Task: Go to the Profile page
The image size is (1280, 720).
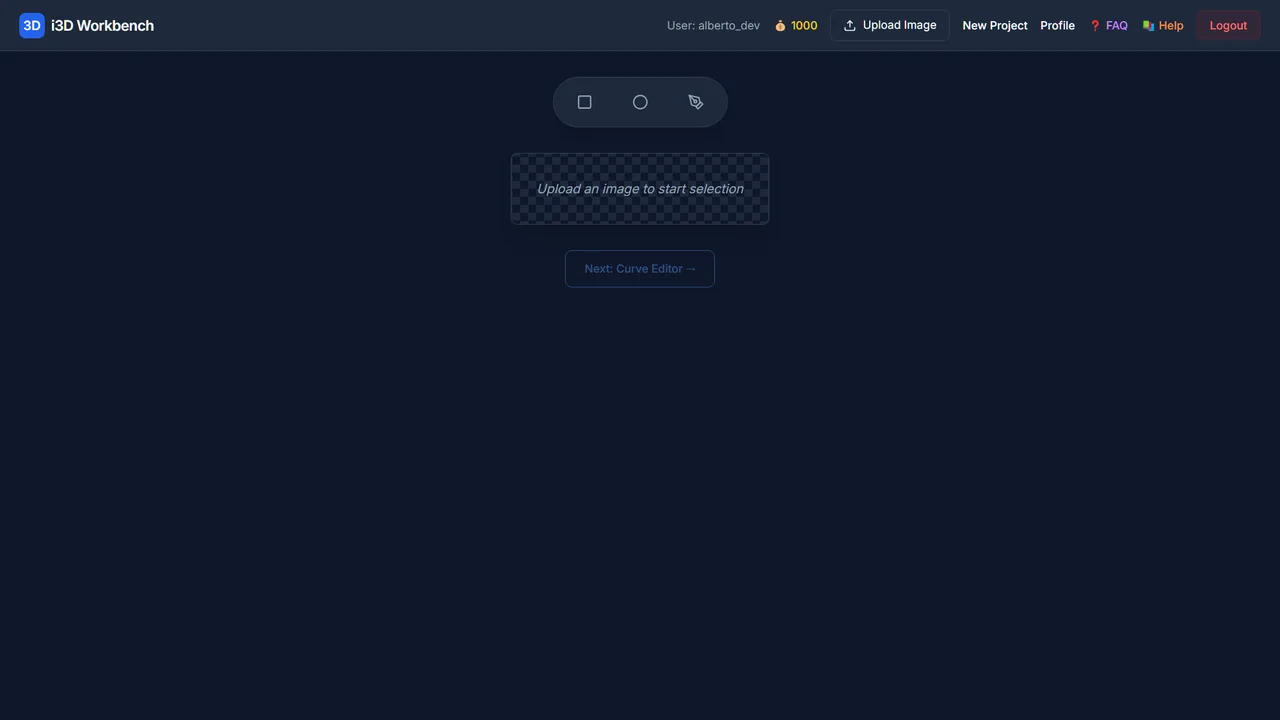Action: [1057, 26]
